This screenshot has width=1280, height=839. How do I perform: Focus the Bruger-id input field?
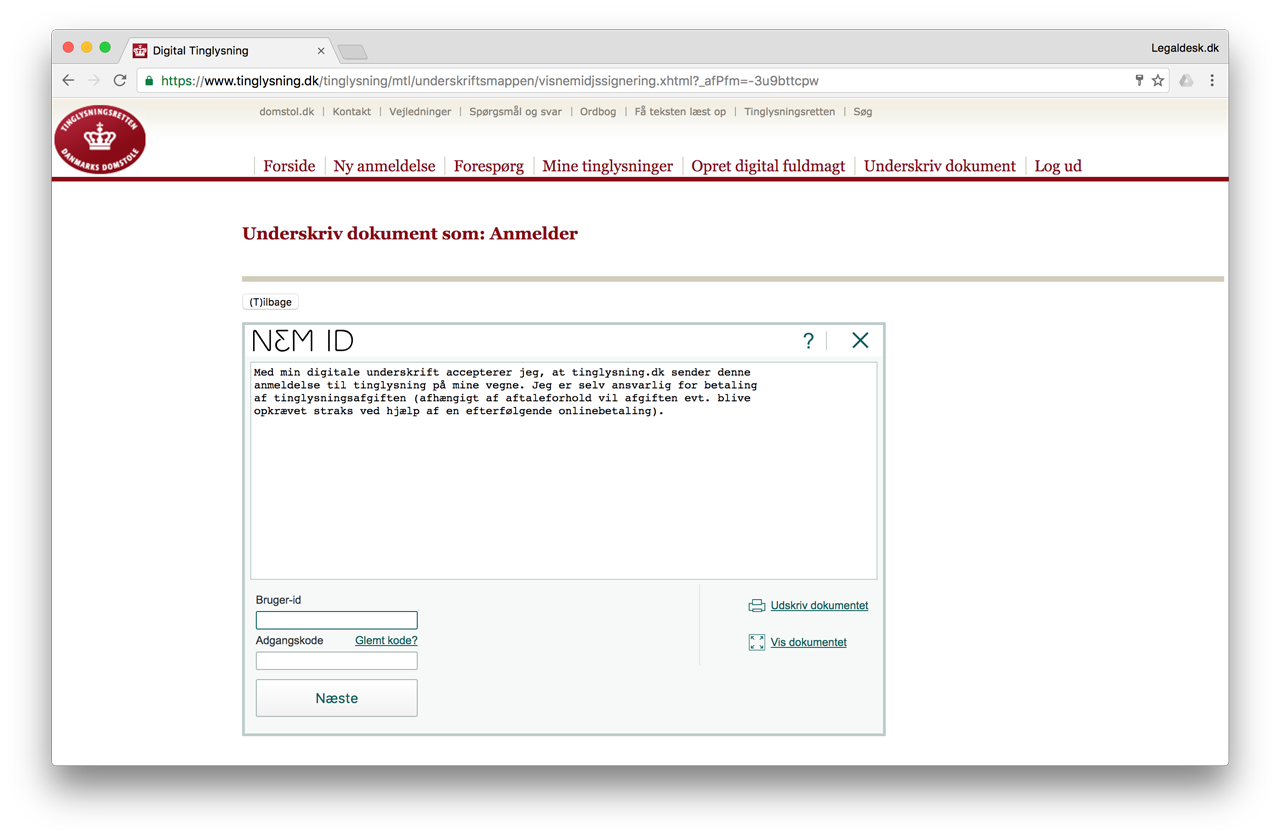(336, 620)
